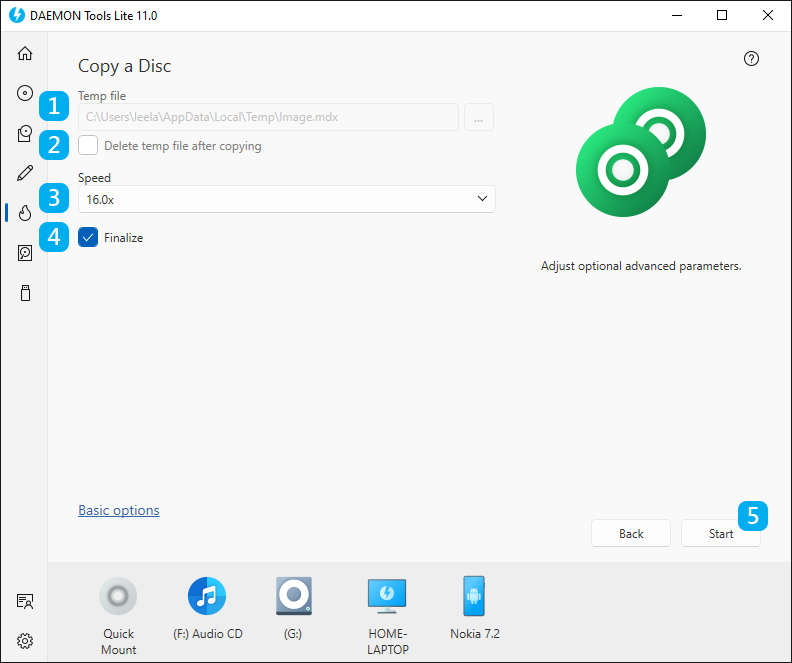Click the Basic options link
This screenshot has height=663, width=792.
[119, 510]
